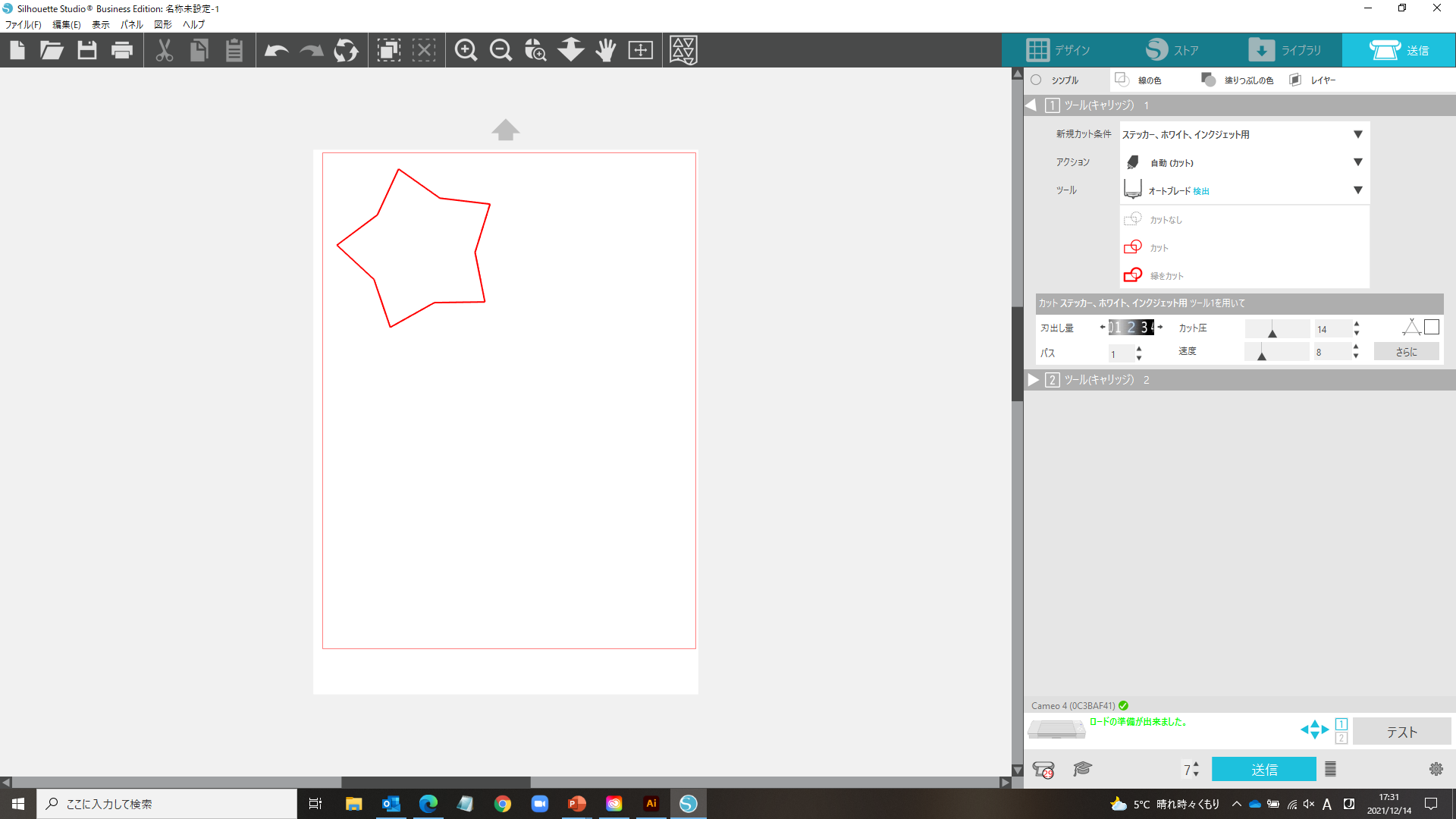
Task: Increase カット圧 value with up arrow
Action: point(1357,324)
